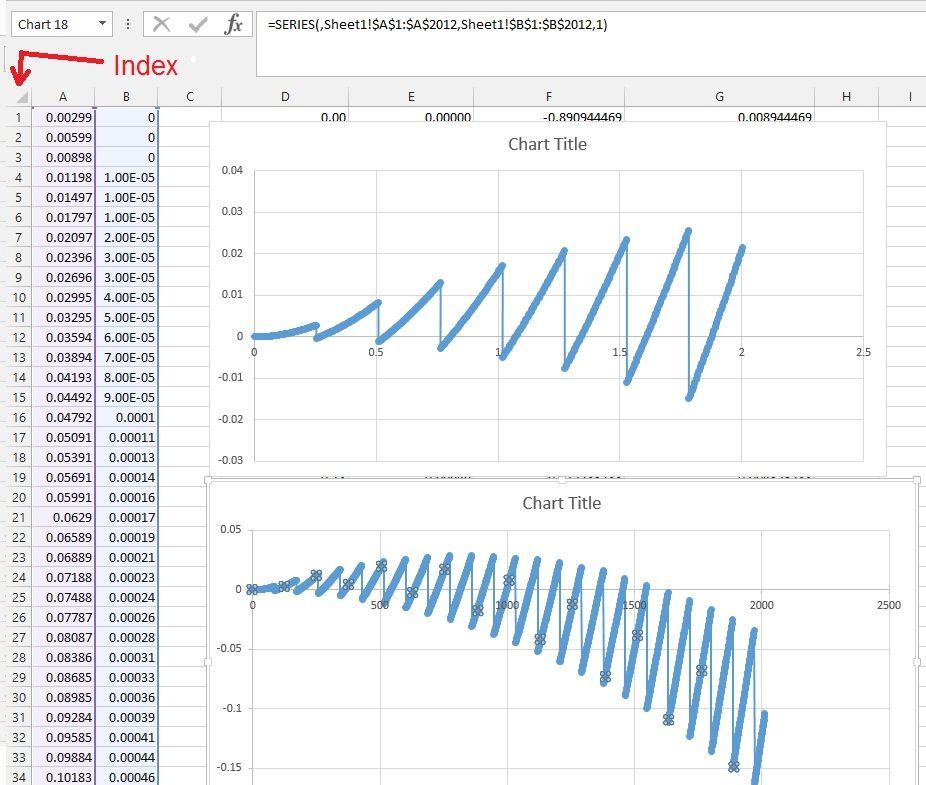Click the upper chart's Chart Title
The image size is (926, 785).
(x=547, y=144)
